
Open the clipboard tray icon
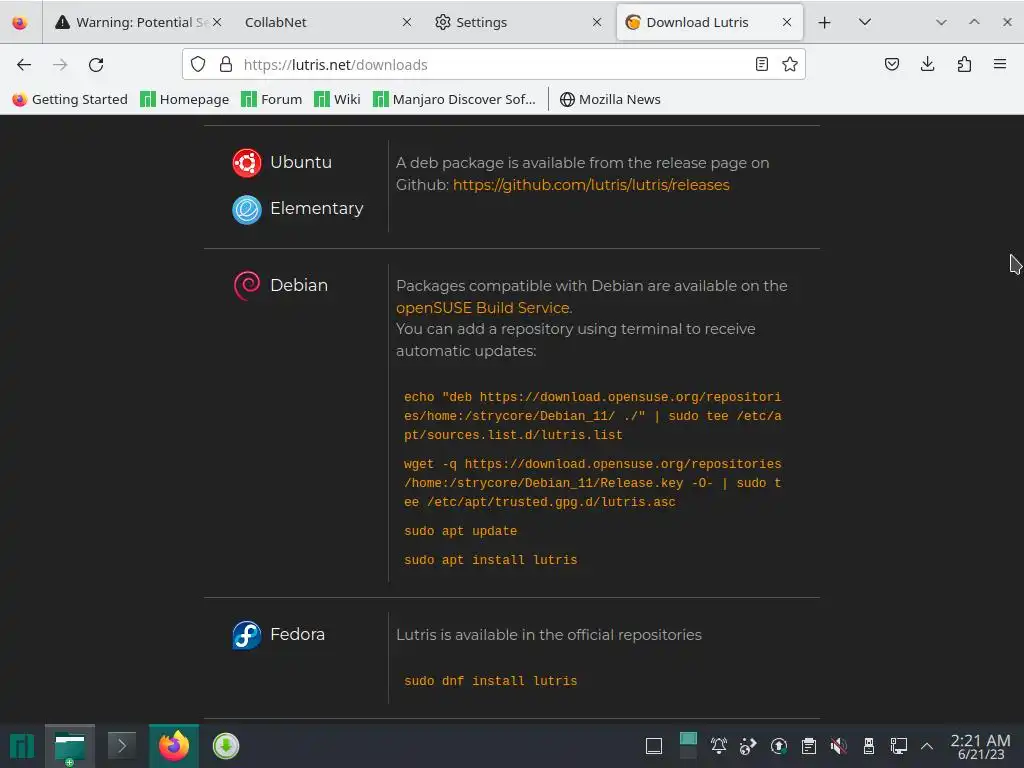808,746
